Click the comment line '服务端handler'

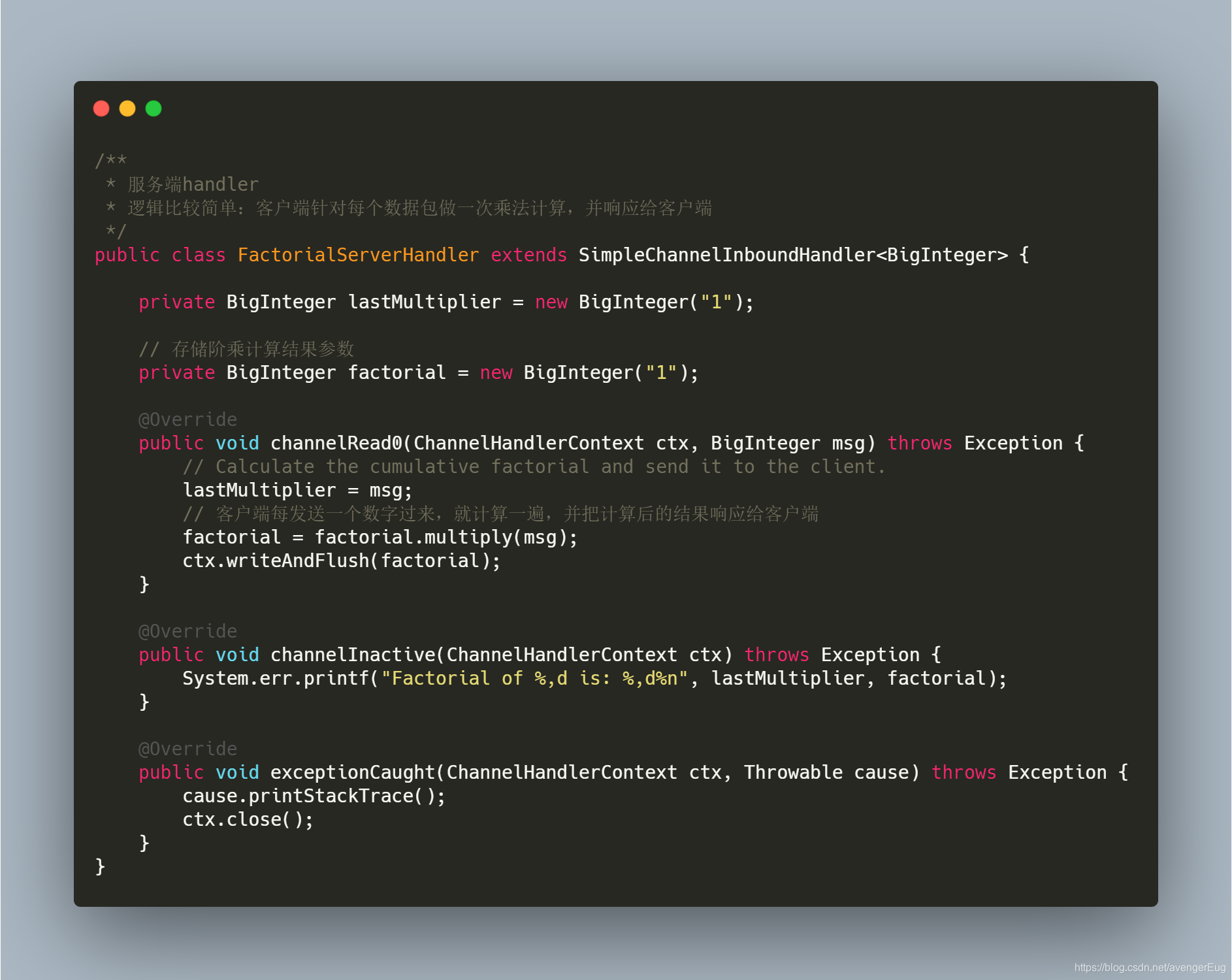(x=193, y=184)
